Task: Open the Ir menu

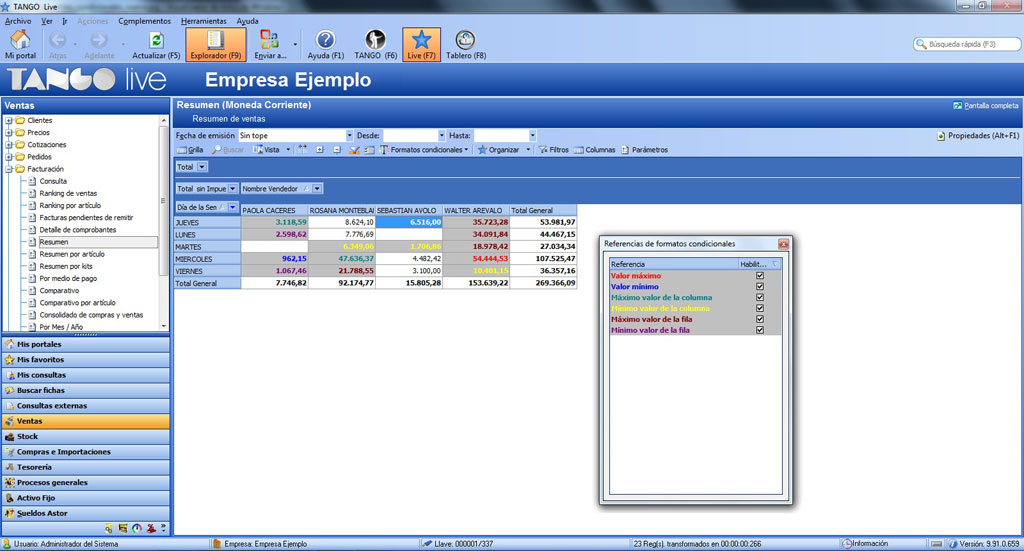Action: click(65, 21)
